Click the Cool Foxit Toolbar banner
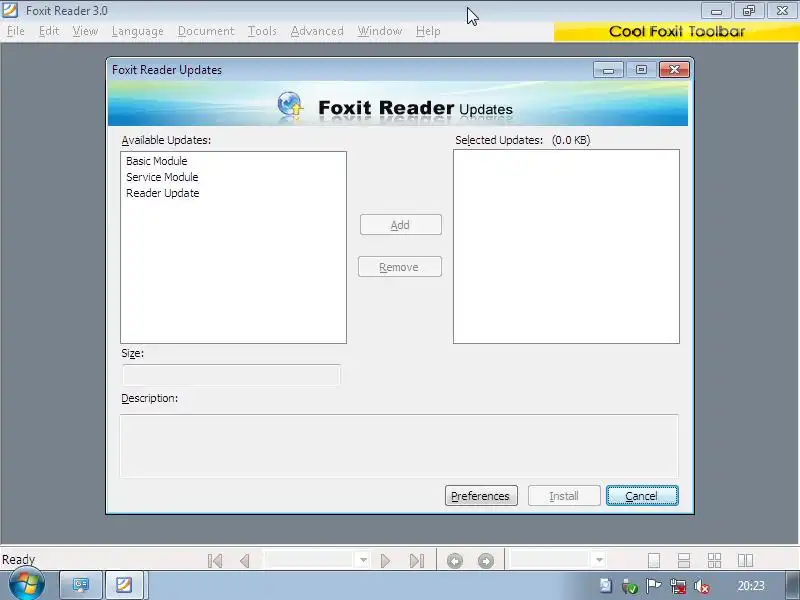This screenshot has height=600, width=800. 677,32
